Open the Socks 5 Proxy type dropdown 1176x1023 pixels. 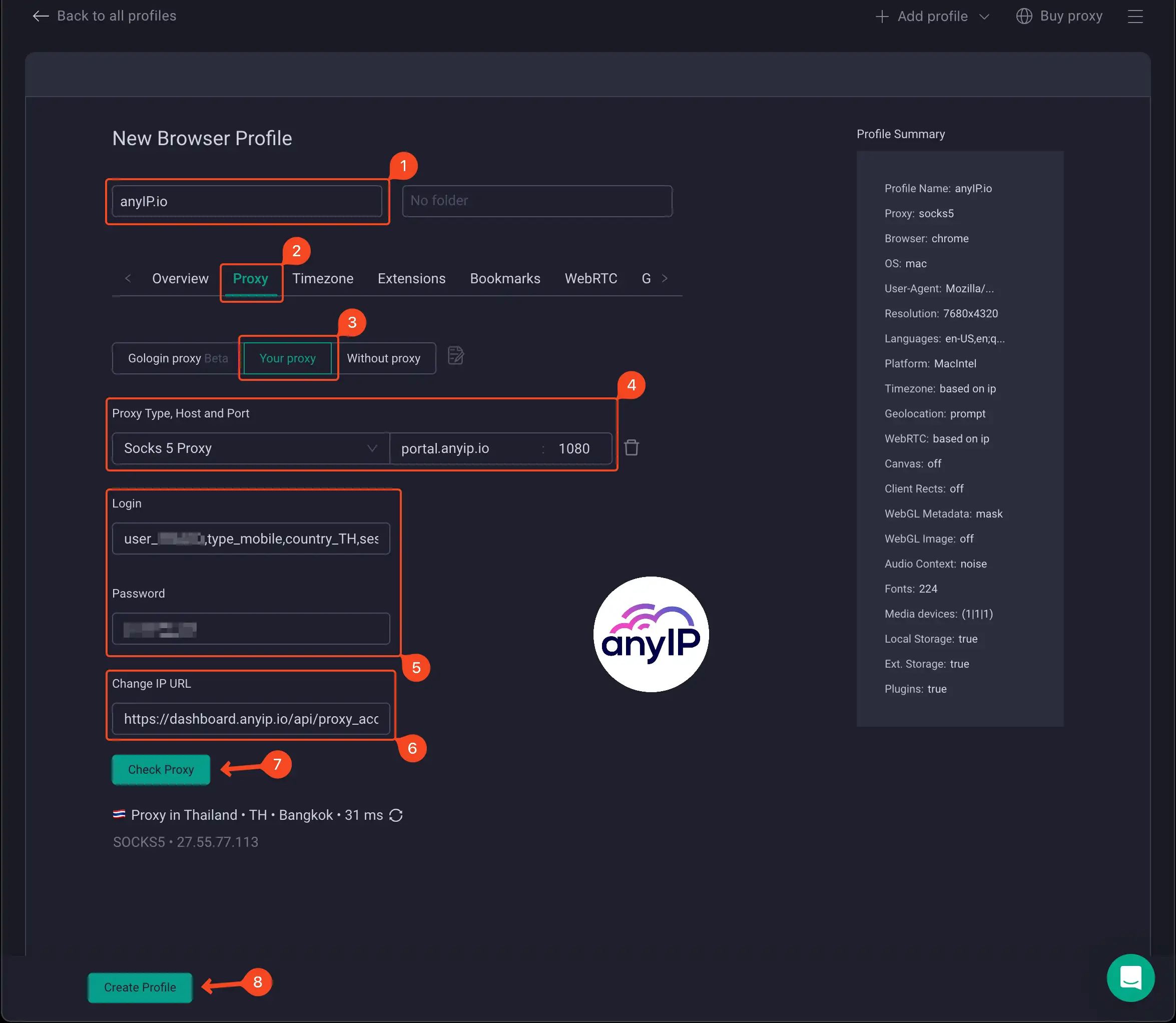pyautogui.click(x=249, y=448)
